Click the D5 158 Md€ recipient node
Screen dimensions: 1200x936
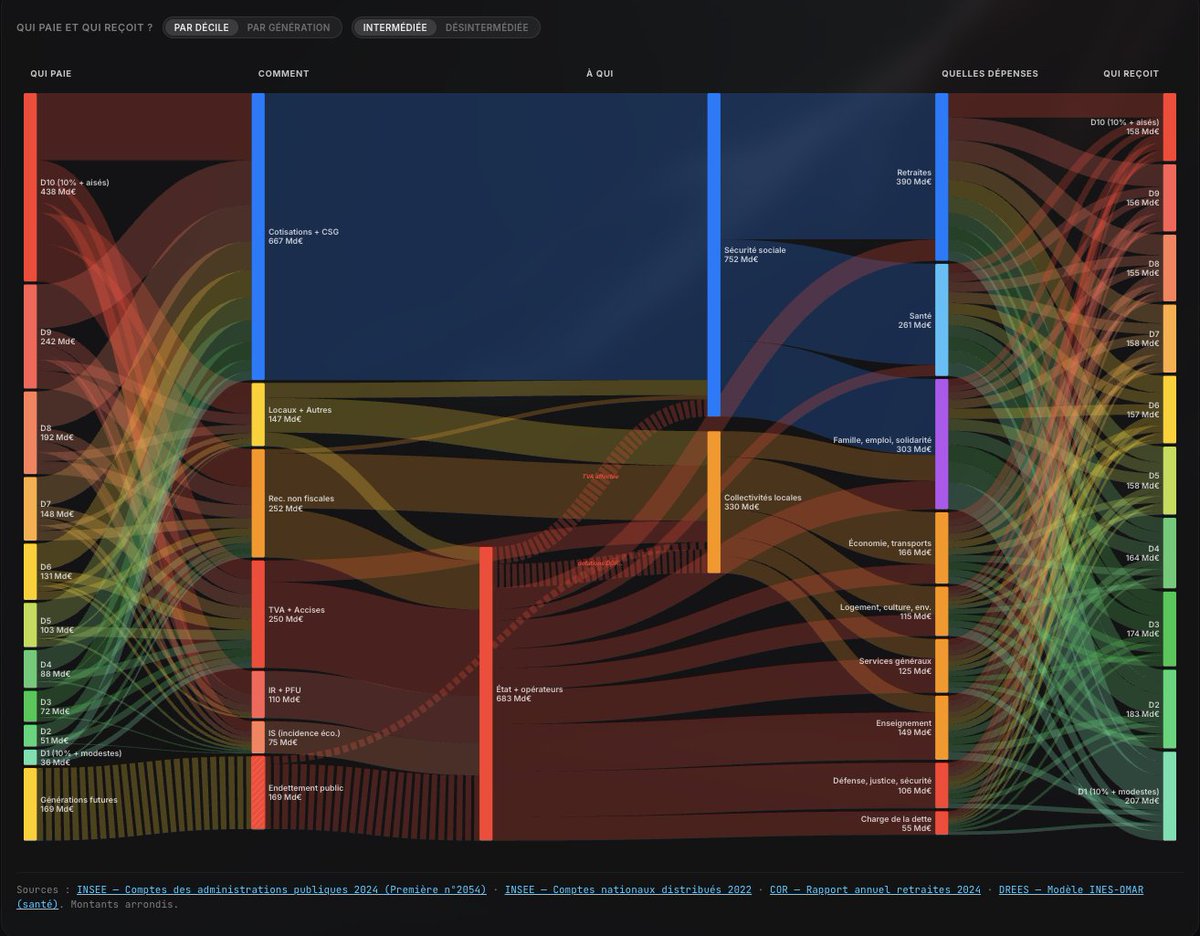click(1169, 481)
